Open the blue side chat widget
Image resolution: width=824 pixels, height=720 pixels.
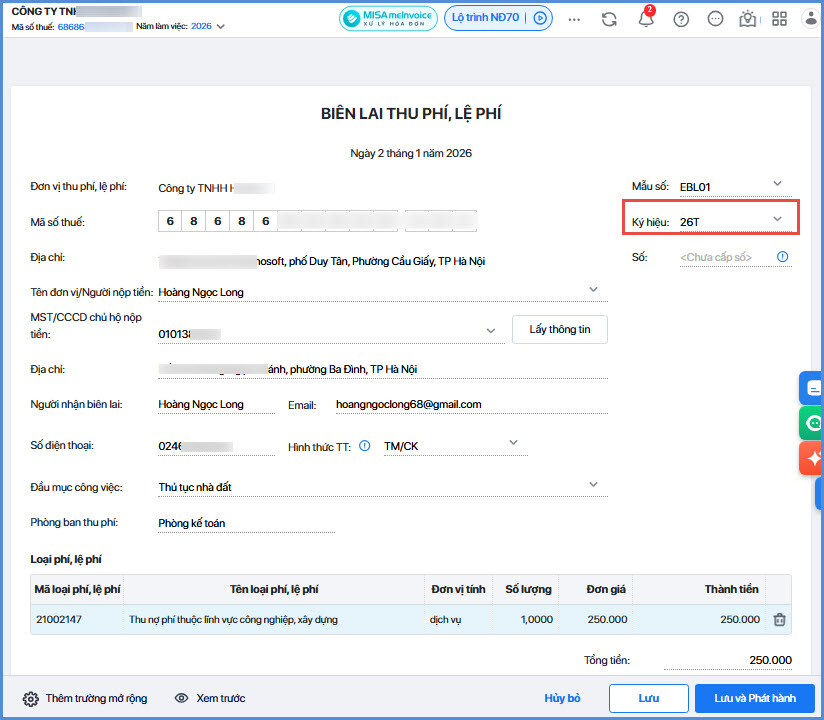[811, 388]
